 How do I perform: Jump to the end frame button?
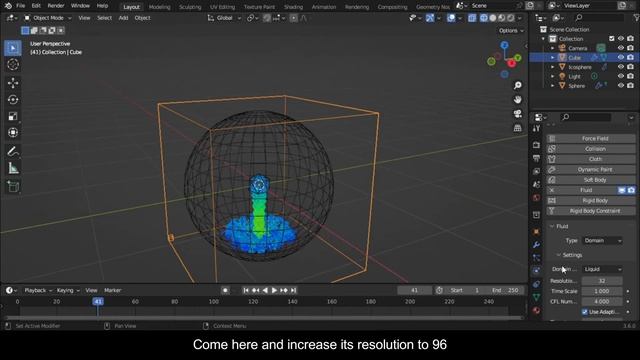coord(293,290)
